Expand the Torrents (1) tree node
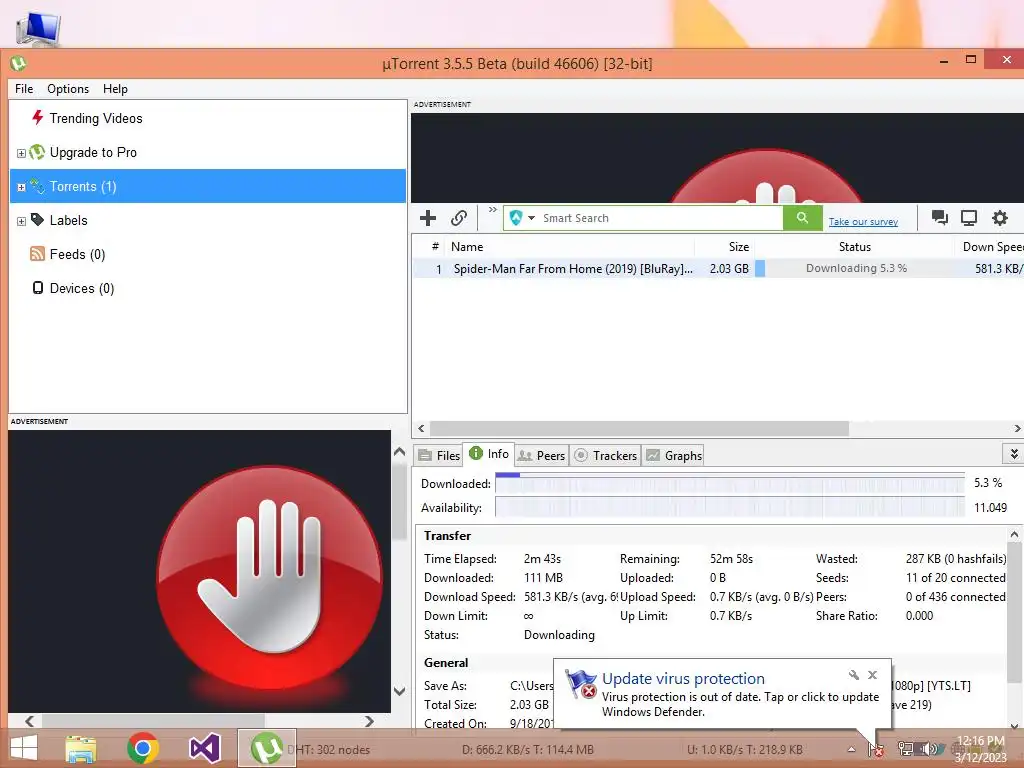1024x768 pixels. 22,187
